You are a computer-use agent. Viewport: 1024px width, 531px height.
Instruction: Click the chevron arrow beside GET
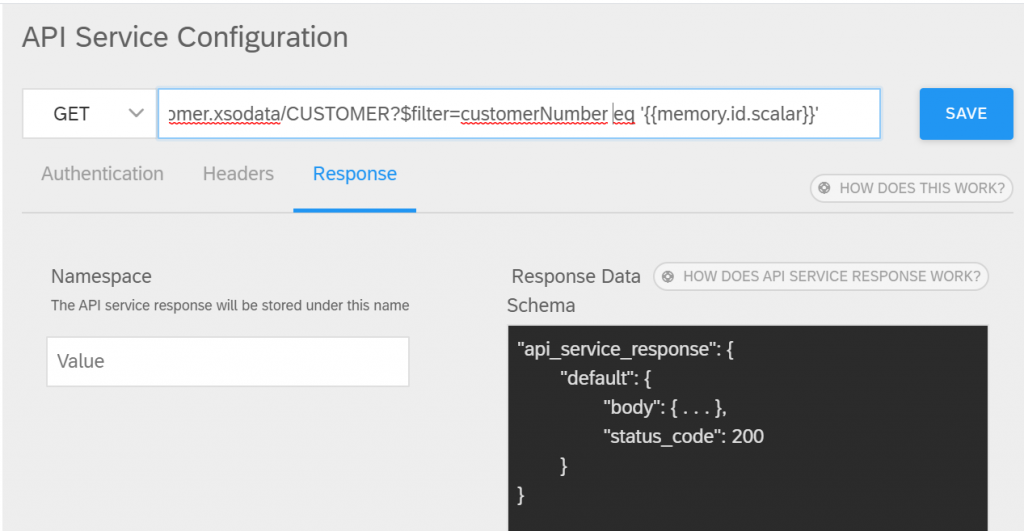(x=136, y=114)
